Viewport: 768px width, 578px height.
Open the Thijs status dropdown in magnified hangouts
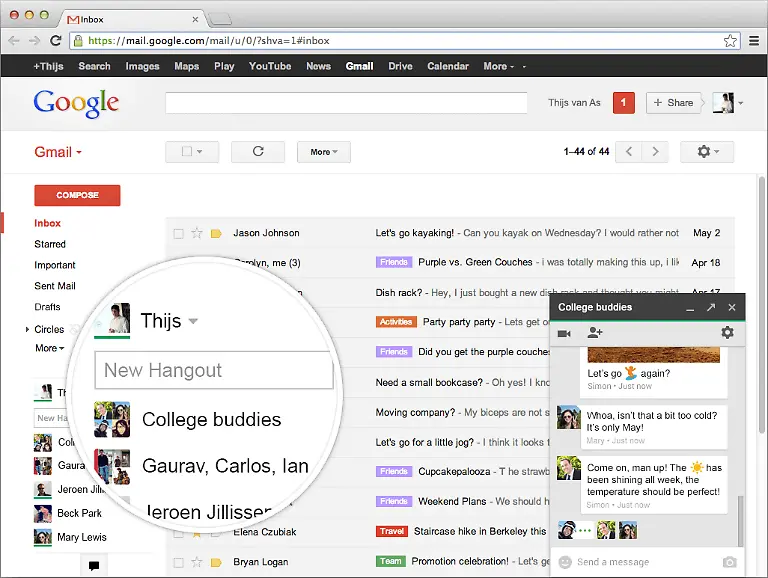pos(193,321)
